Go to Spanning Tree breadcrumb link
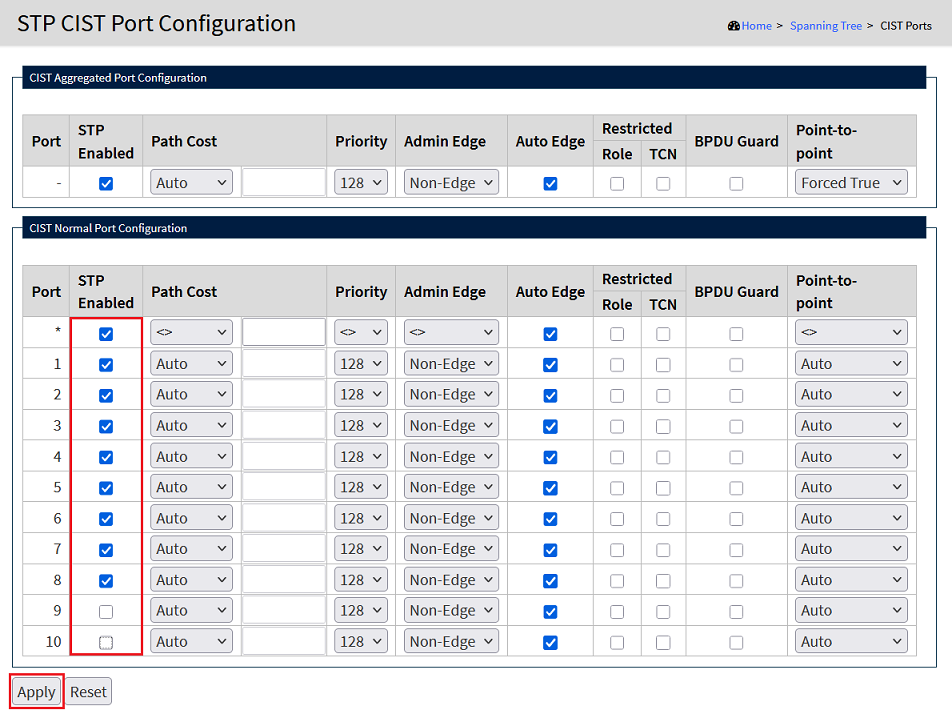 pyautogui.click(x=825, y=26)
